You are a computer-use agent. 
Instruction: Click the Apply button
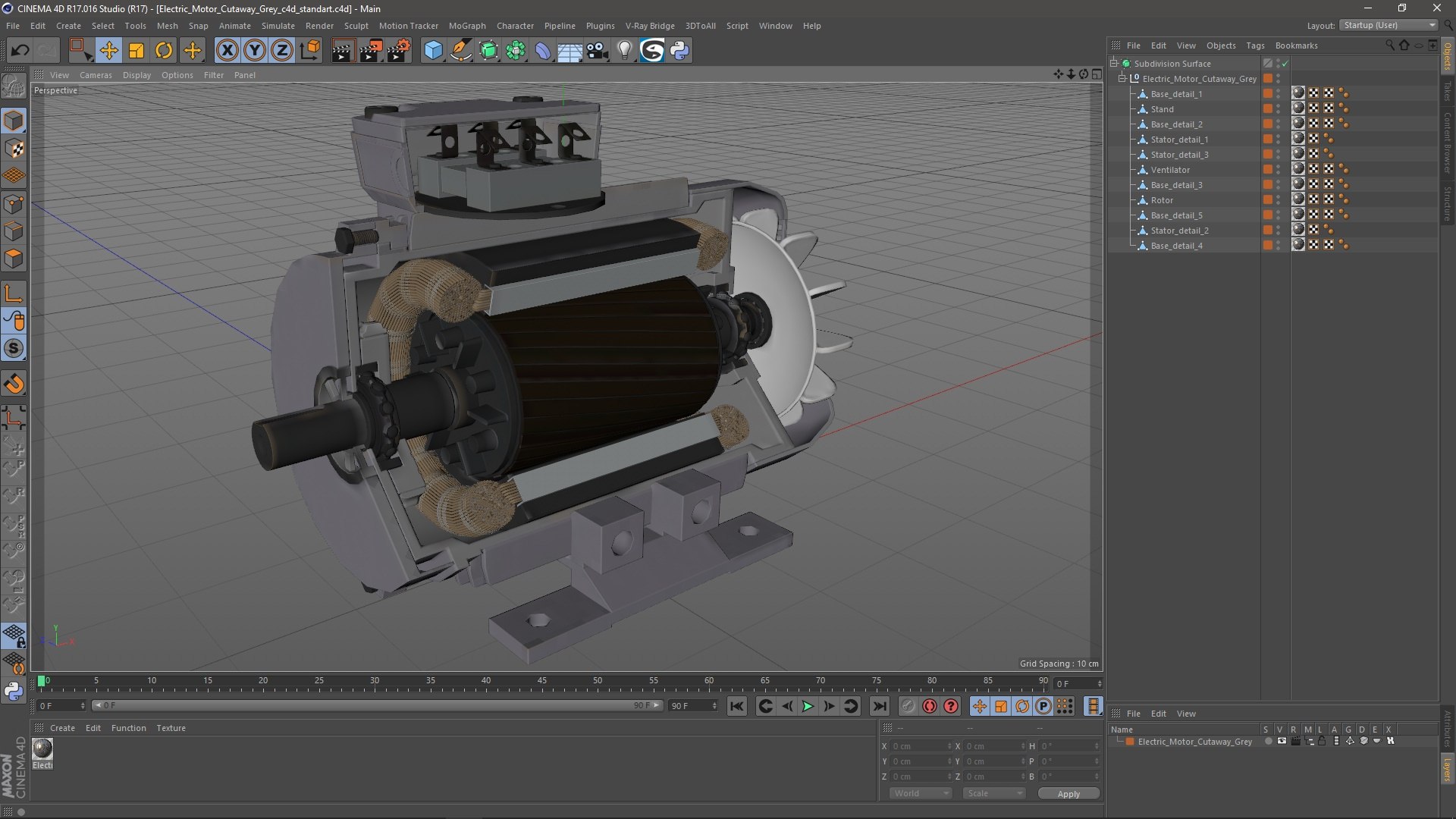(x=1068, y=794)
